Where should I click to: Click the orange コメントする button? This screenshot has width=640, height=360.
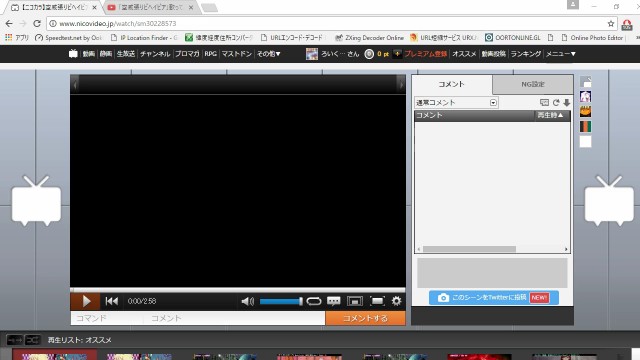click(365, 318)
